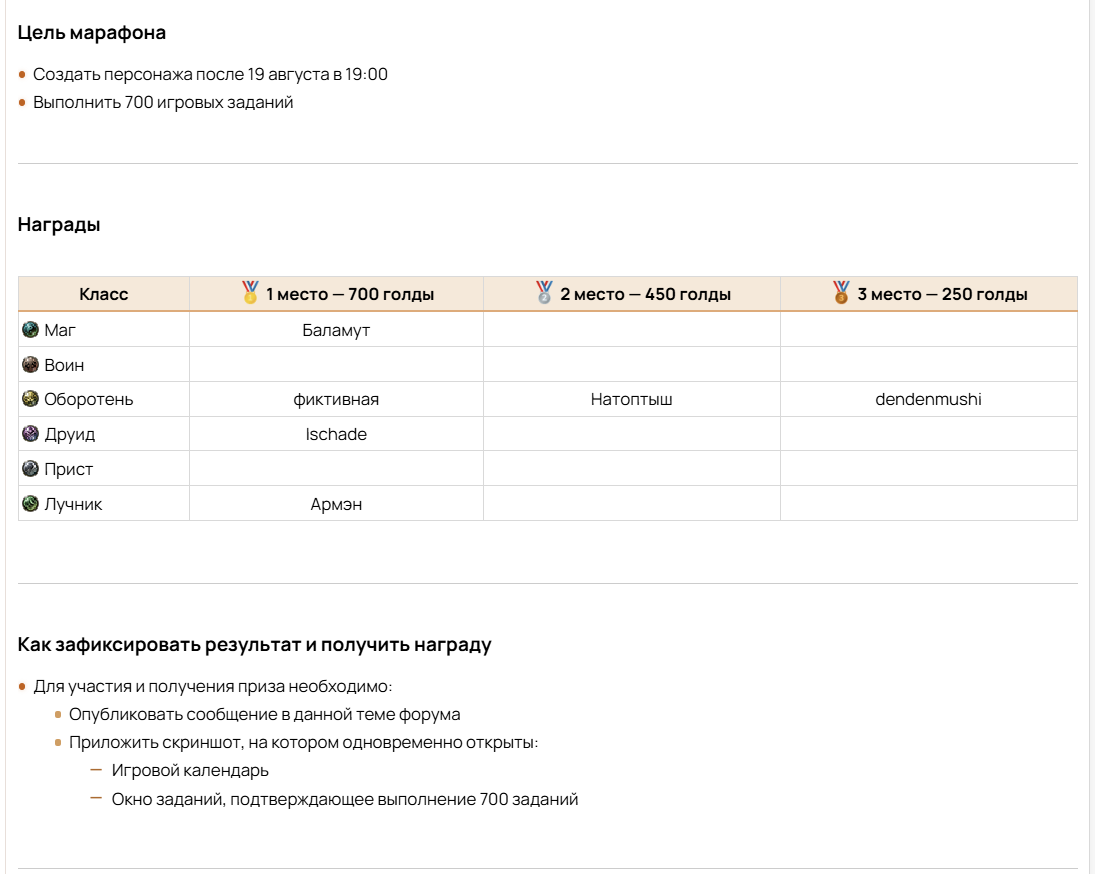Screen dimensions: 1095x874
Task: Select the 'Прист' class label
Action: [x=68, y=469]
